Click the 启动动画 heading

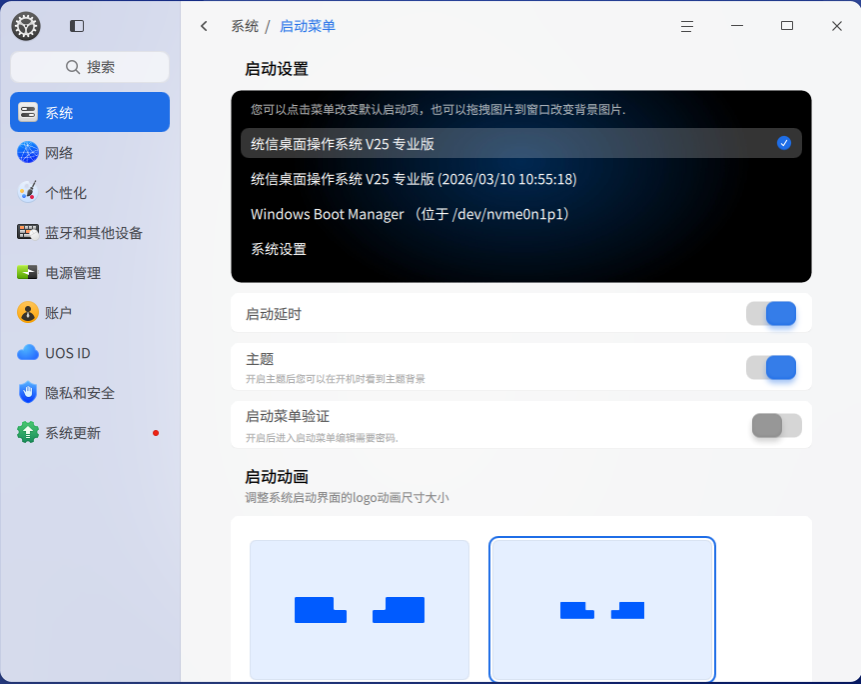coord(277,476)
